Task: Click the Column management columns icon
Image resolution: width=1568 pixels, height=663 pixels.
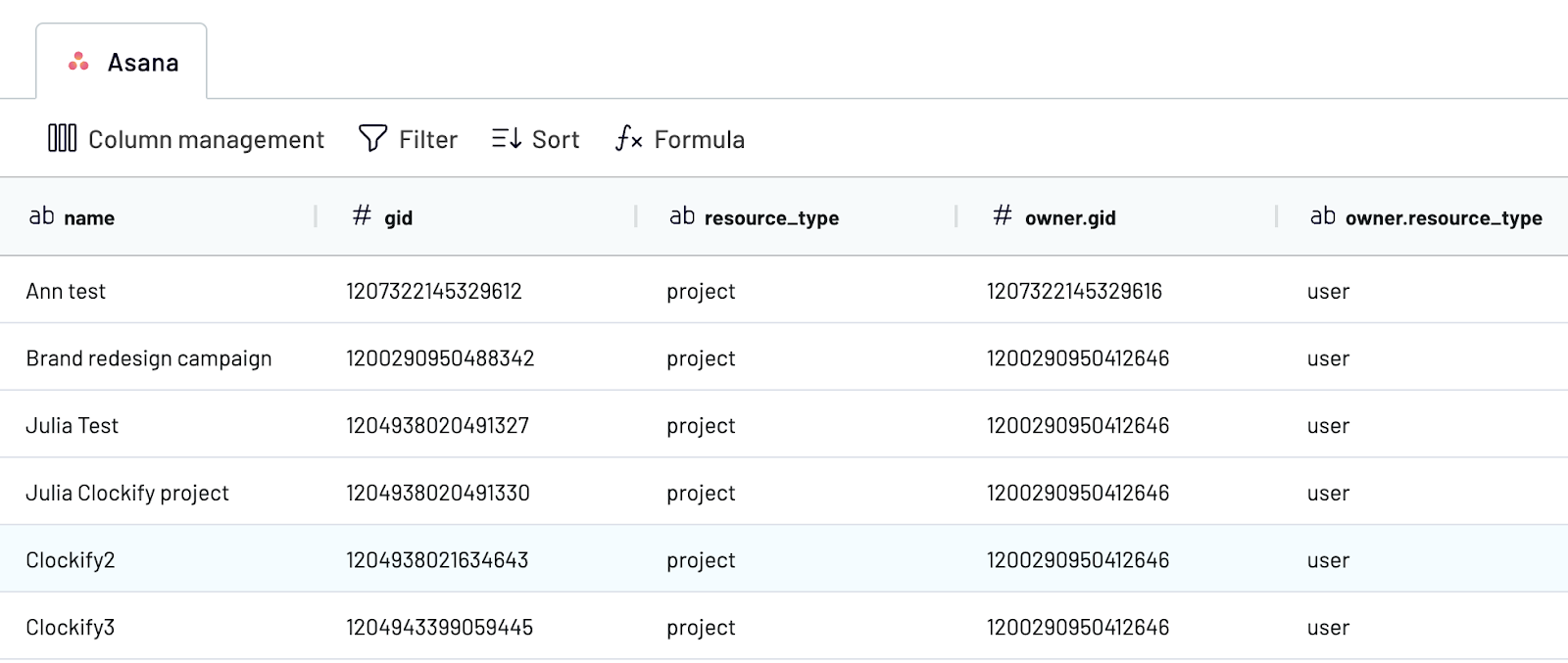Action: (62, 138)
